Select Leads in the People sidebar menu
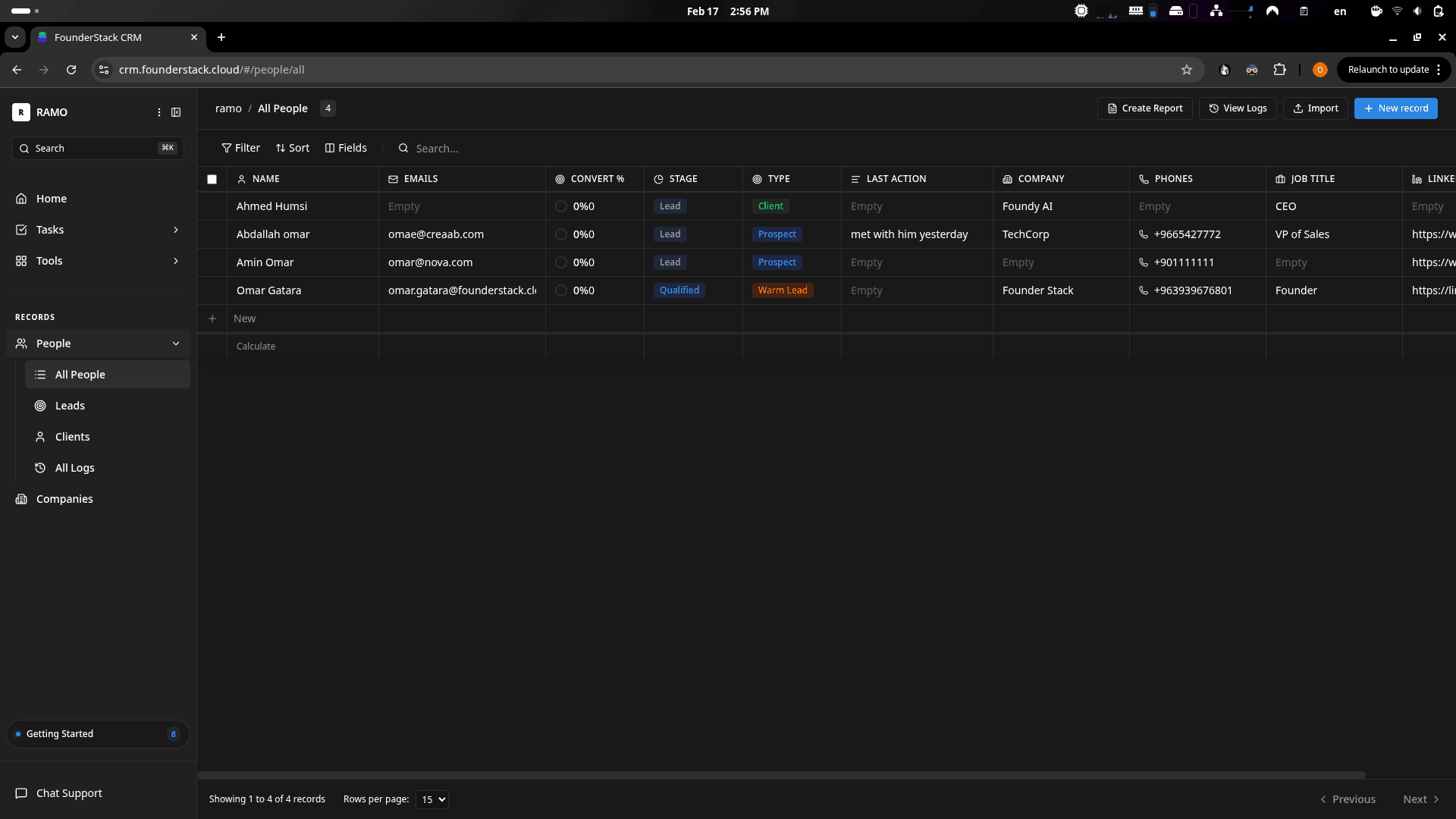 point(70,406)
